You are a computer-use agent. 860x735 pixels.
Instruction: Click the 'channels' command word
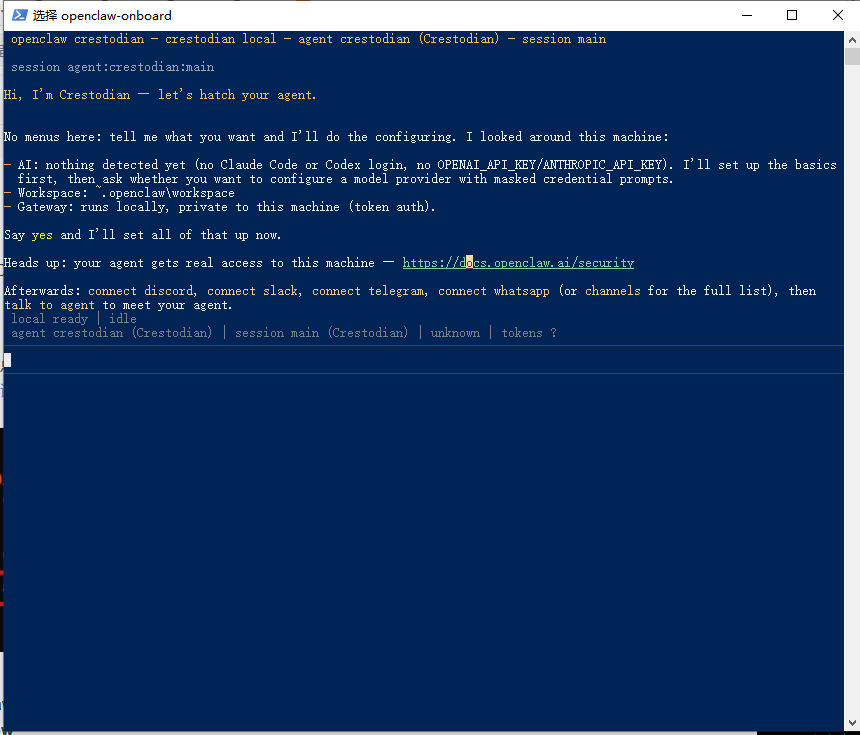(x=613, y=291)
